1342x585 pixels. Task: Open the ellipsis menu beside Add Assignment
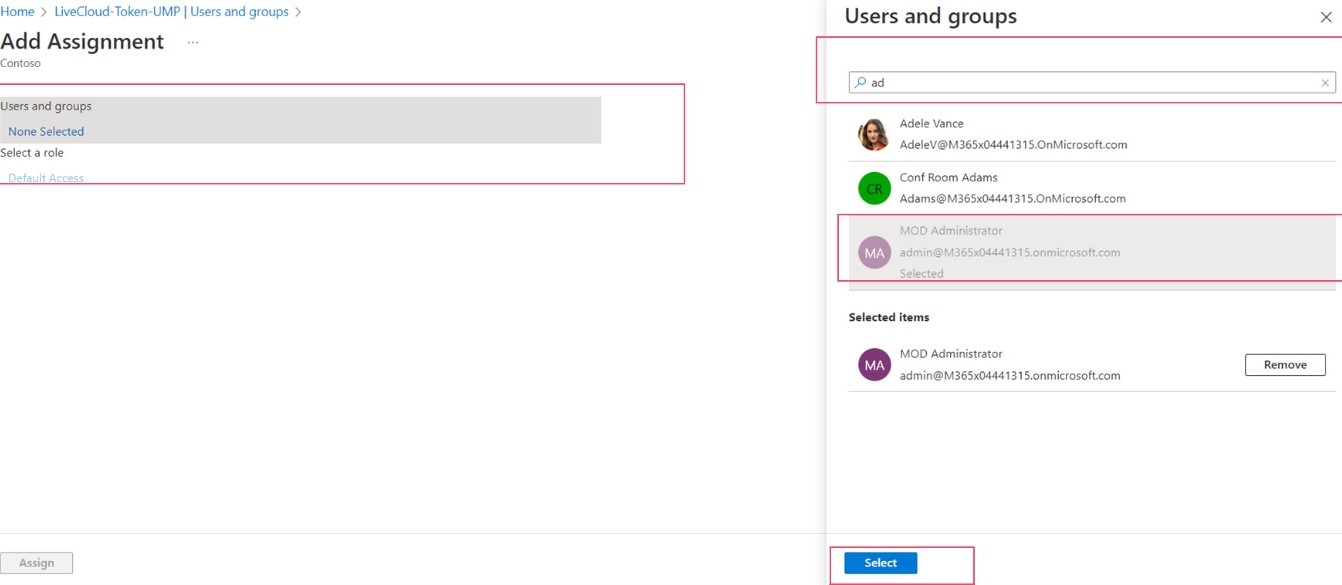click(x=193, y=43)
